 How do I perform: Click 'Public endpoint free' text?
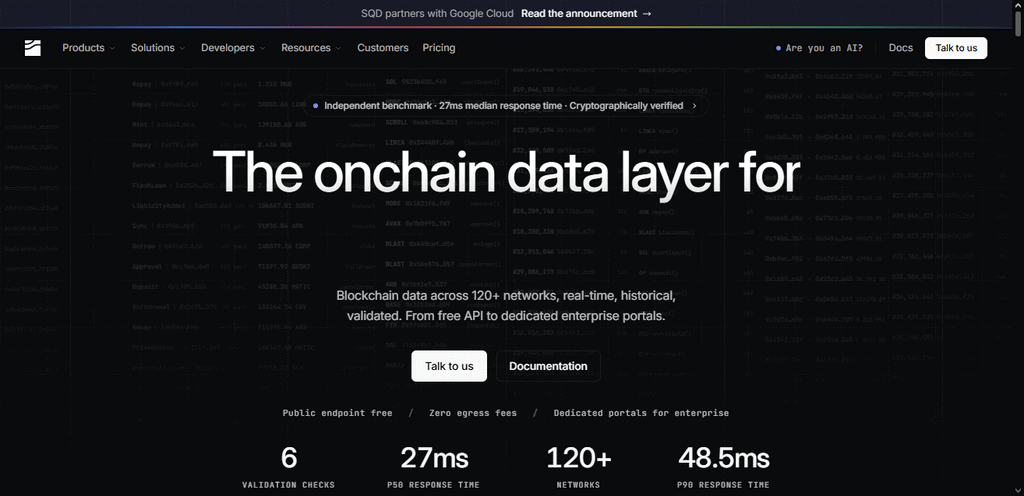click(338, 413)
